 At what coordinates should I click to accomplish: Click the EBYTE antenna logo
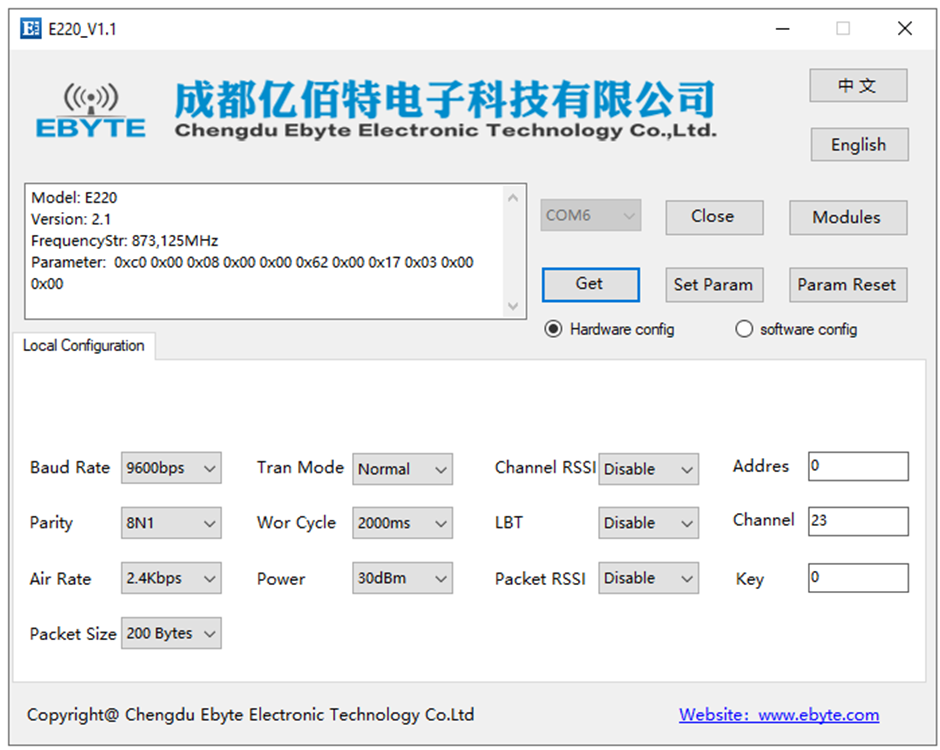(x=91, y=112)
